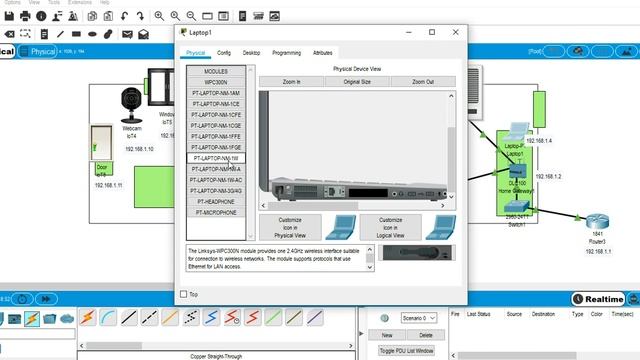
Task: Select the PT-HEADPHONE module
Action: click(216, 202)
